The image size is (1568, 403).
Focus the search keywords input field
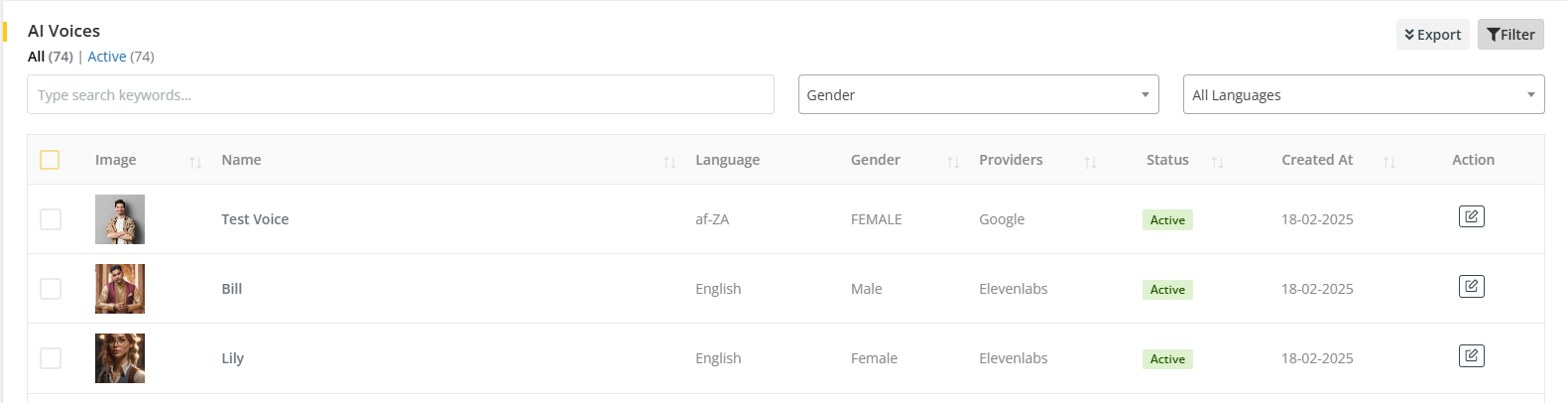(400, 95)
